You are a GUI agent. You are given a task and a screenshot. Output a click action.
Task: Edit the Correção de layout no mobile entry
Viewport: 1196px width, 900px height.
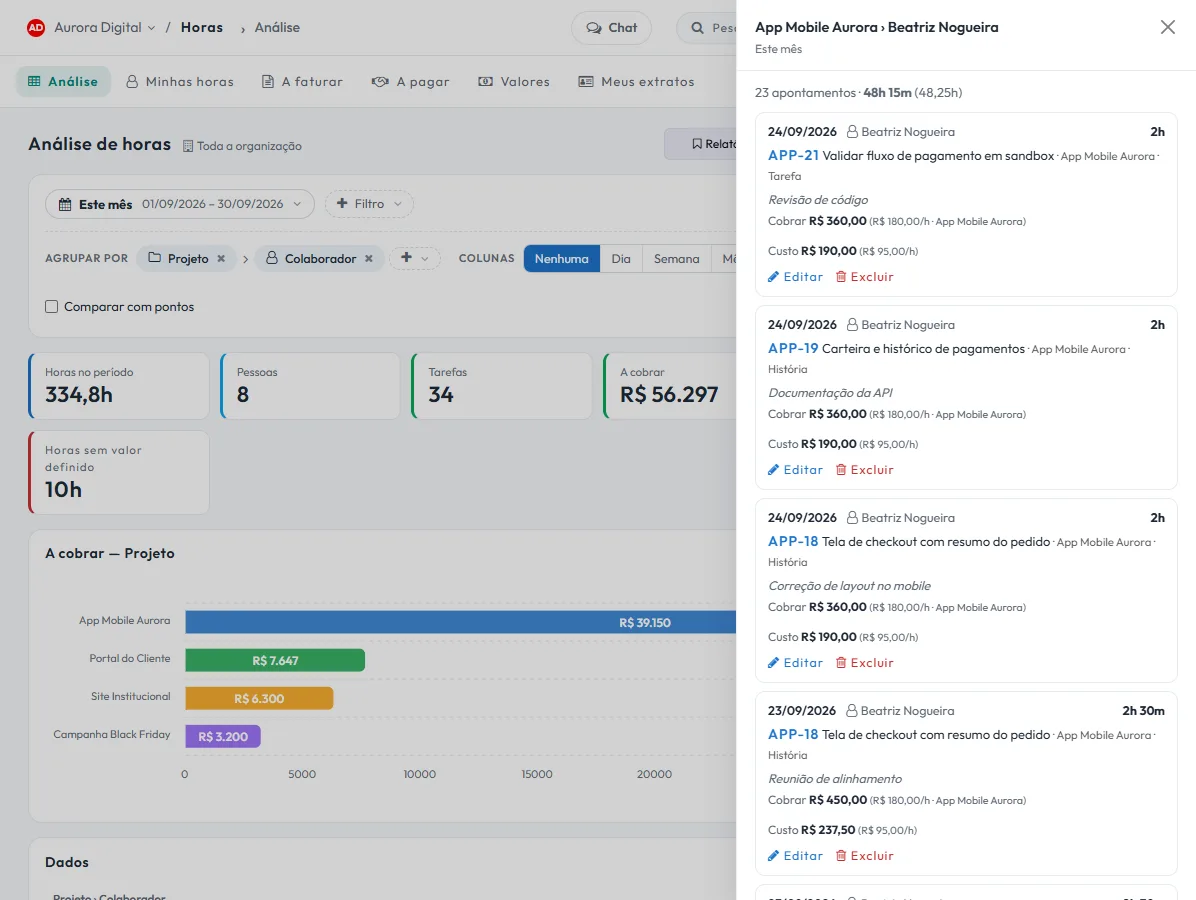[x=796, y=663]
